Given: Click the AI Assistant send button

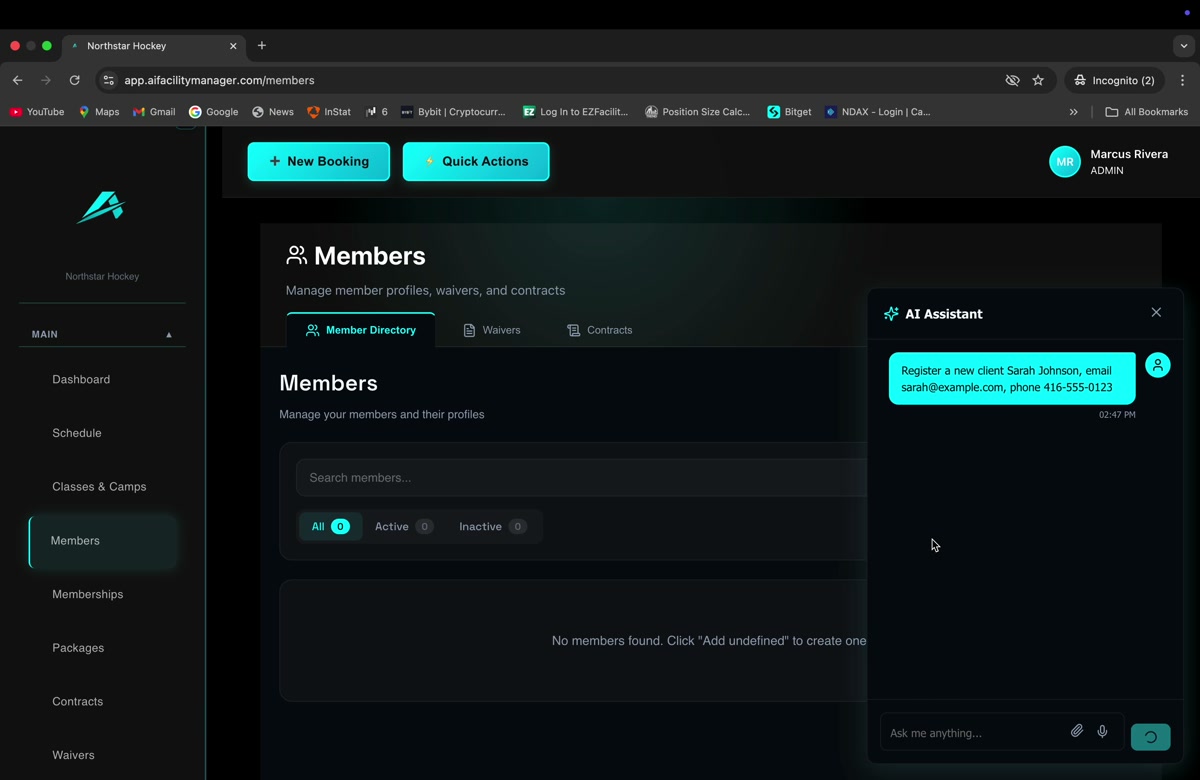Looking at the screenshot, I should (1150, 737).
